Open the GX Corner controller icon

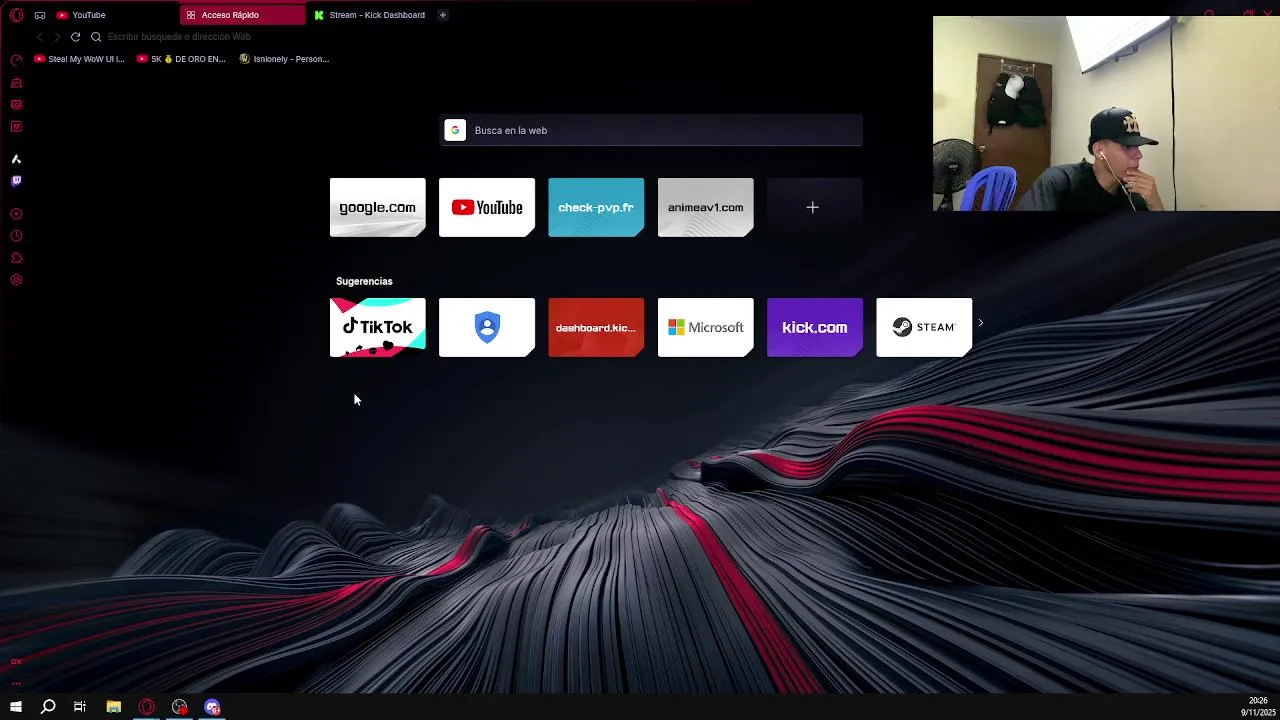(x=40, y=15)
